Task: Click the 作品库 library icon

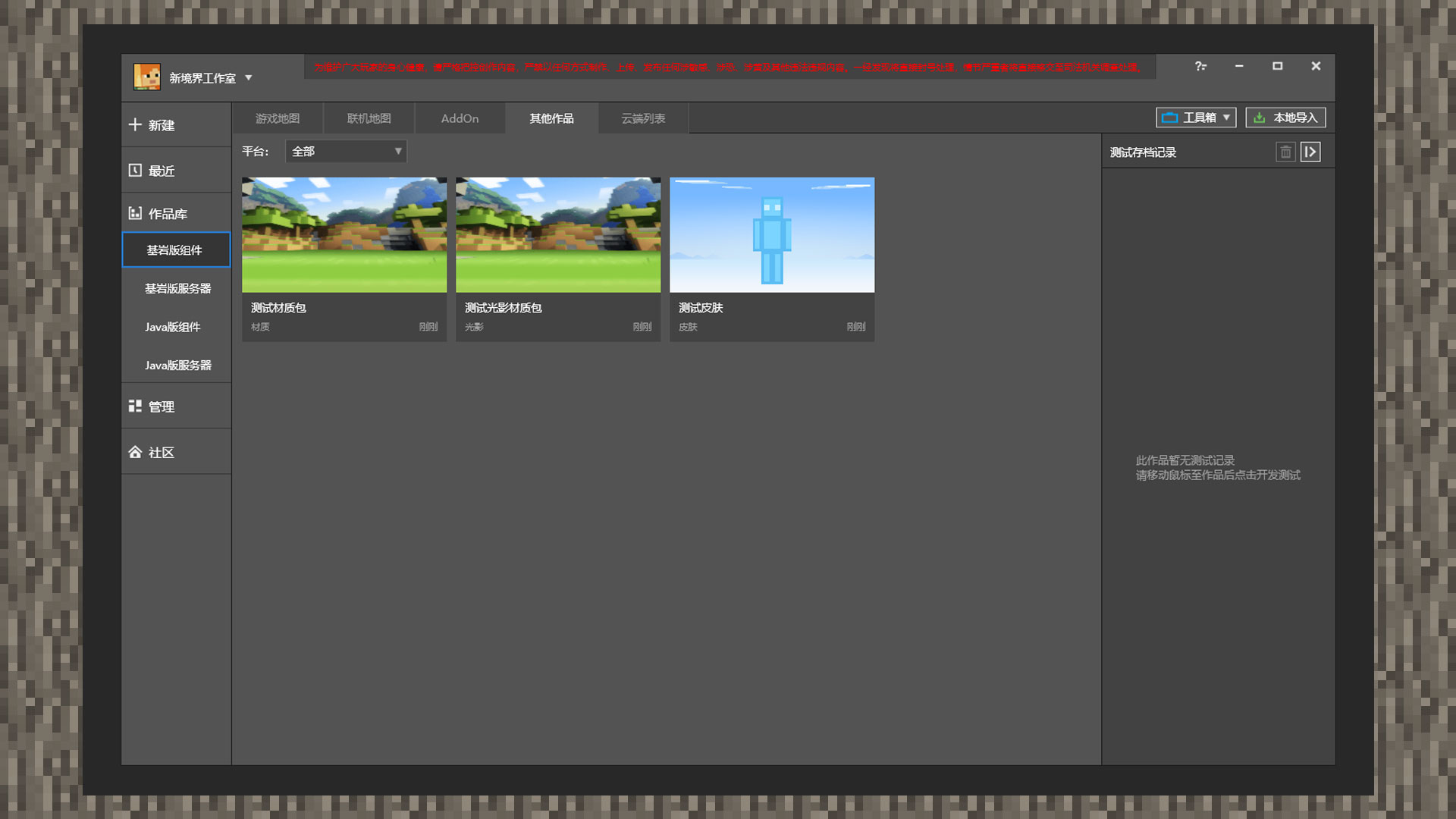Action: pyautogui.click(x=135, y=213)
